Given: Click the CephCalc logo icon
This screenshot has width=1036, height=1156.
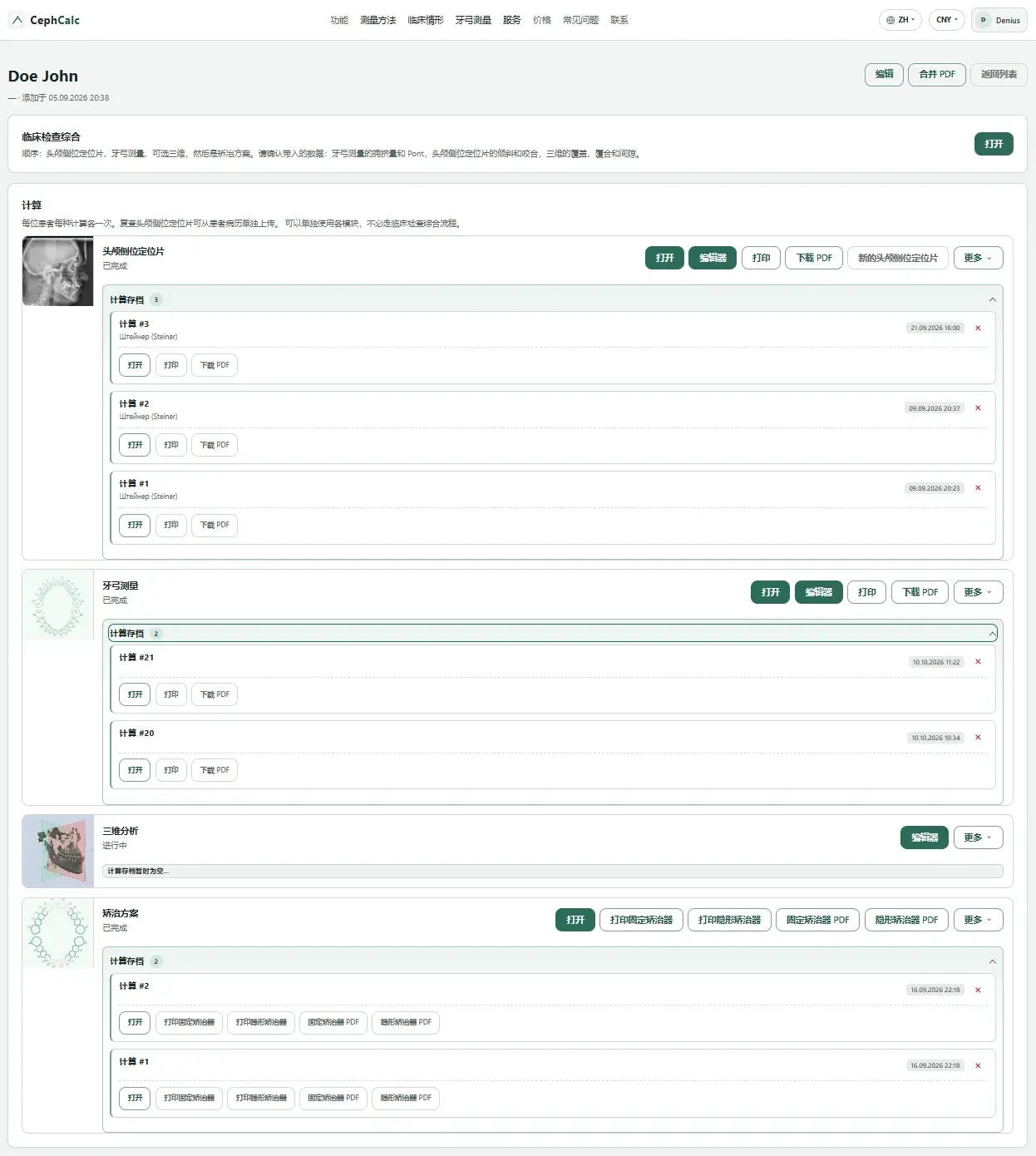Looking at the screenshot, I should point(17,20).
